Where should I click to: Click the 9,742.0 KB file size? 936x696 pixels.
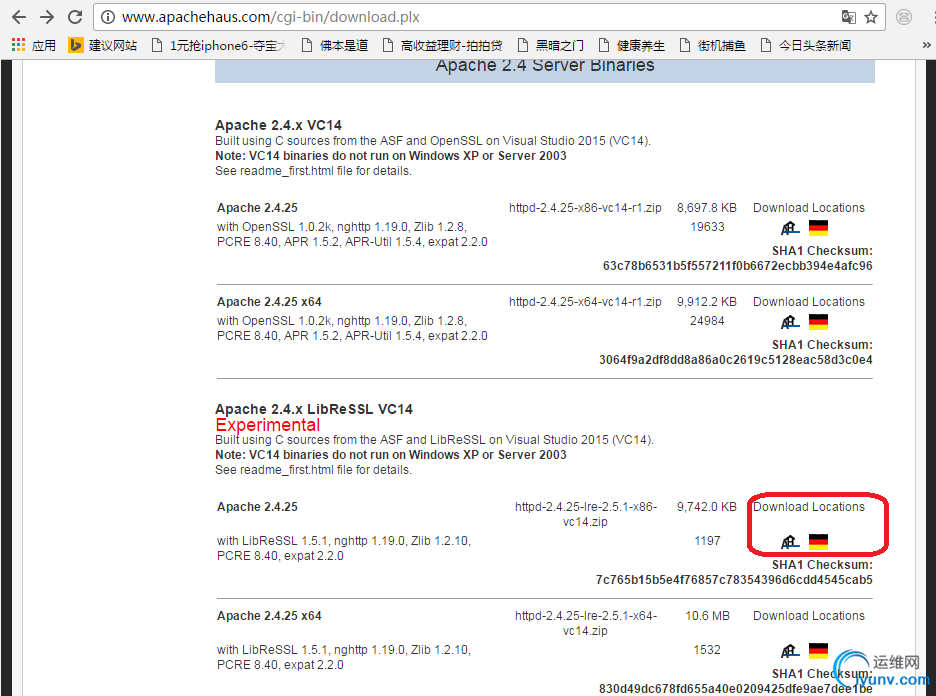pos(707,507)
